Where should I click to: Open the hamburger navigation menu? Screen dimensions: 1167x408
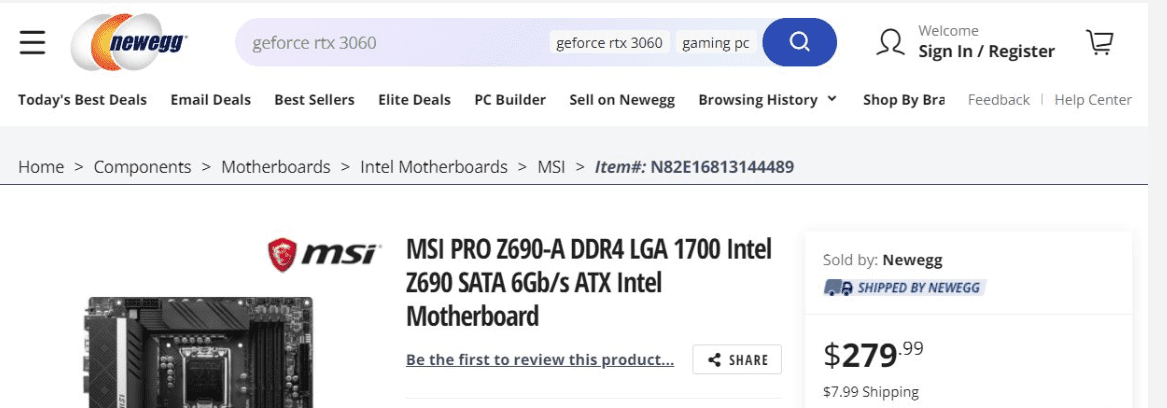click(x=32, y=42)
